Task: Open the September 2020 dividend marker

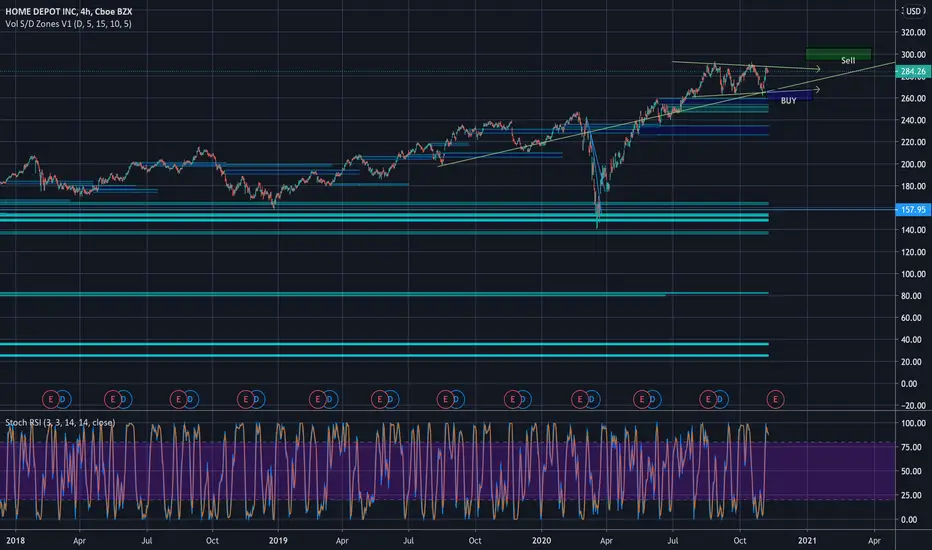Action: point(720,399)
